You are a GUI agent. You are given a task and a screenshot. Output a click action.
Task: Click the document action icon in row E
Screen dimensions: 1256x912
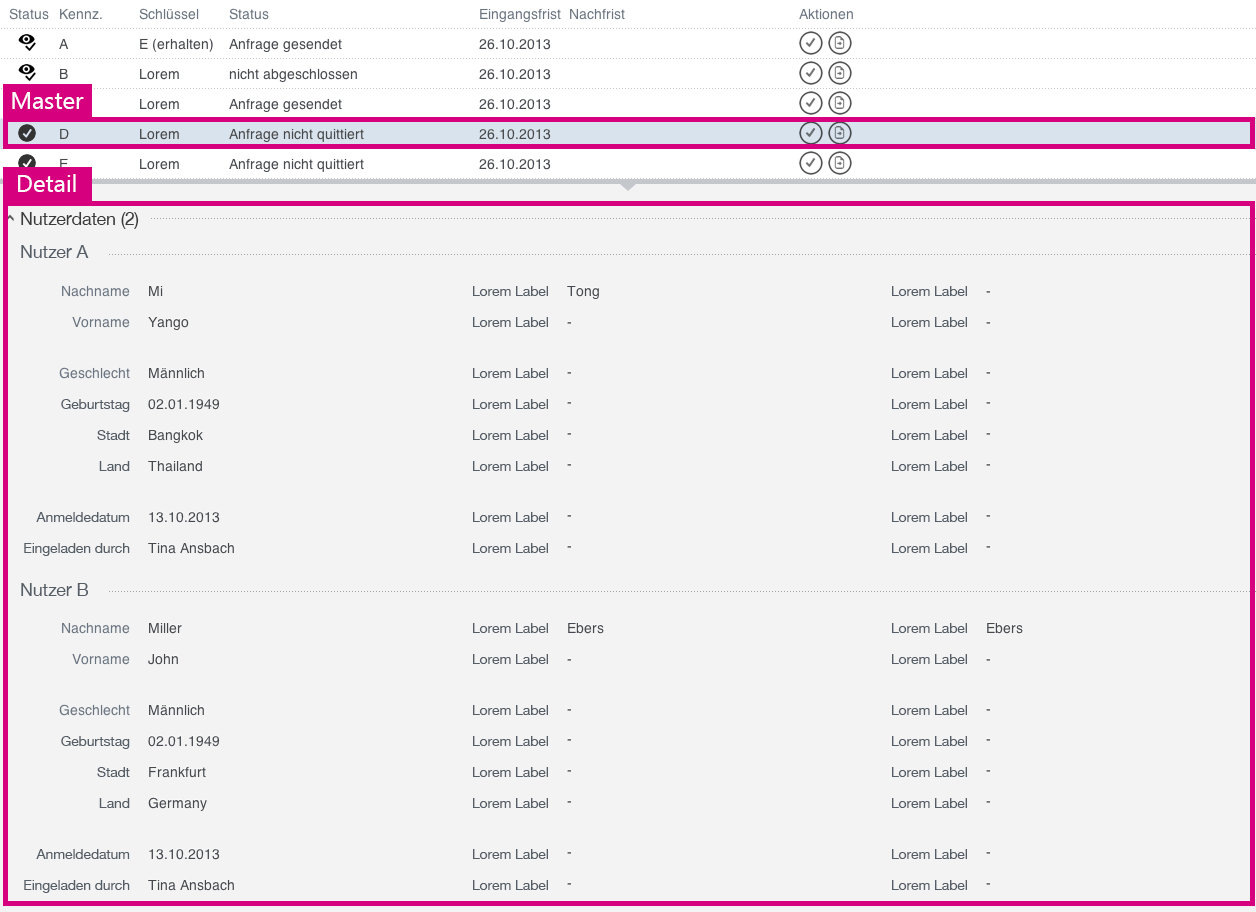pos(840,163)
